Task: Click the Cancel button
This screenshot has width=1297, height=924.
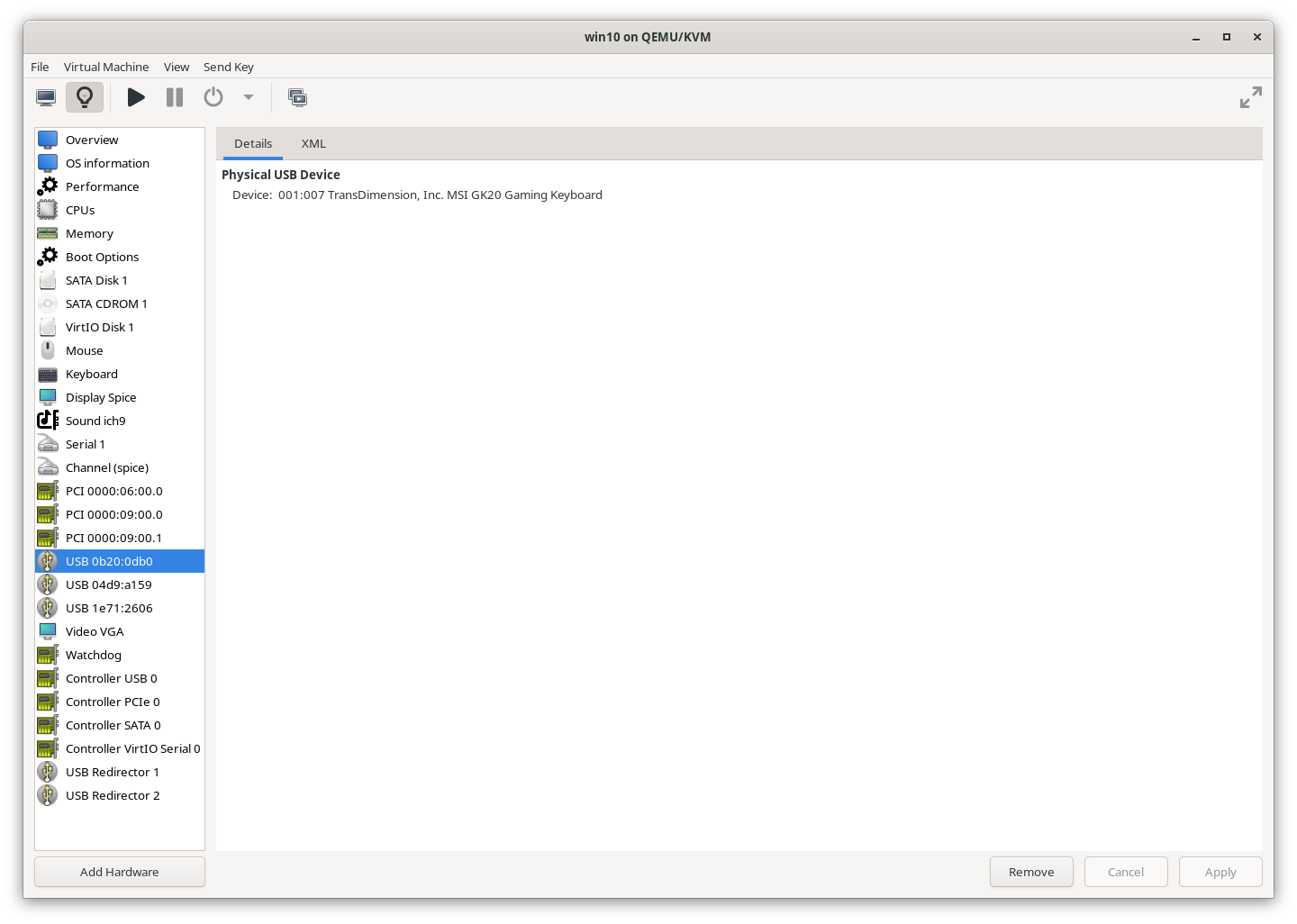Action: (x=1126, y=872)
